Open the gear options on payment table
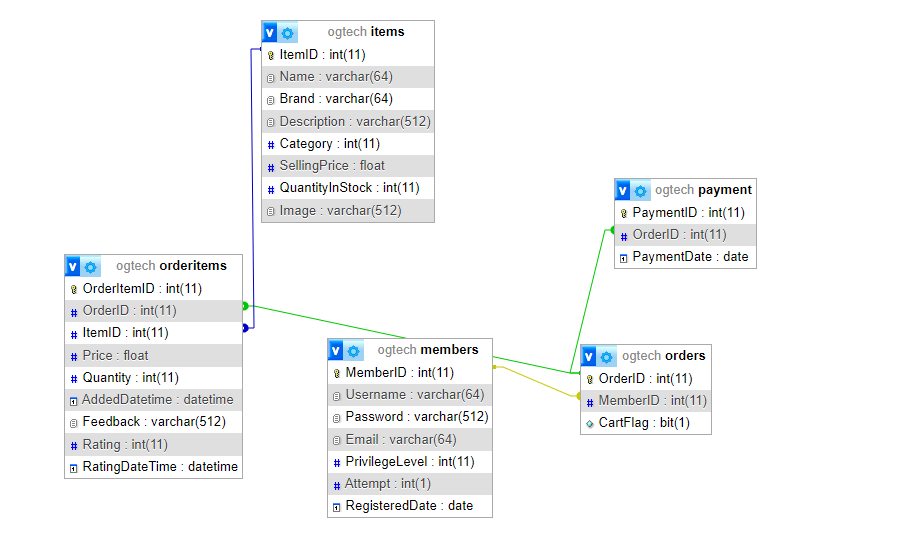This screenshot has height=533, width=912. pos(640,191)
